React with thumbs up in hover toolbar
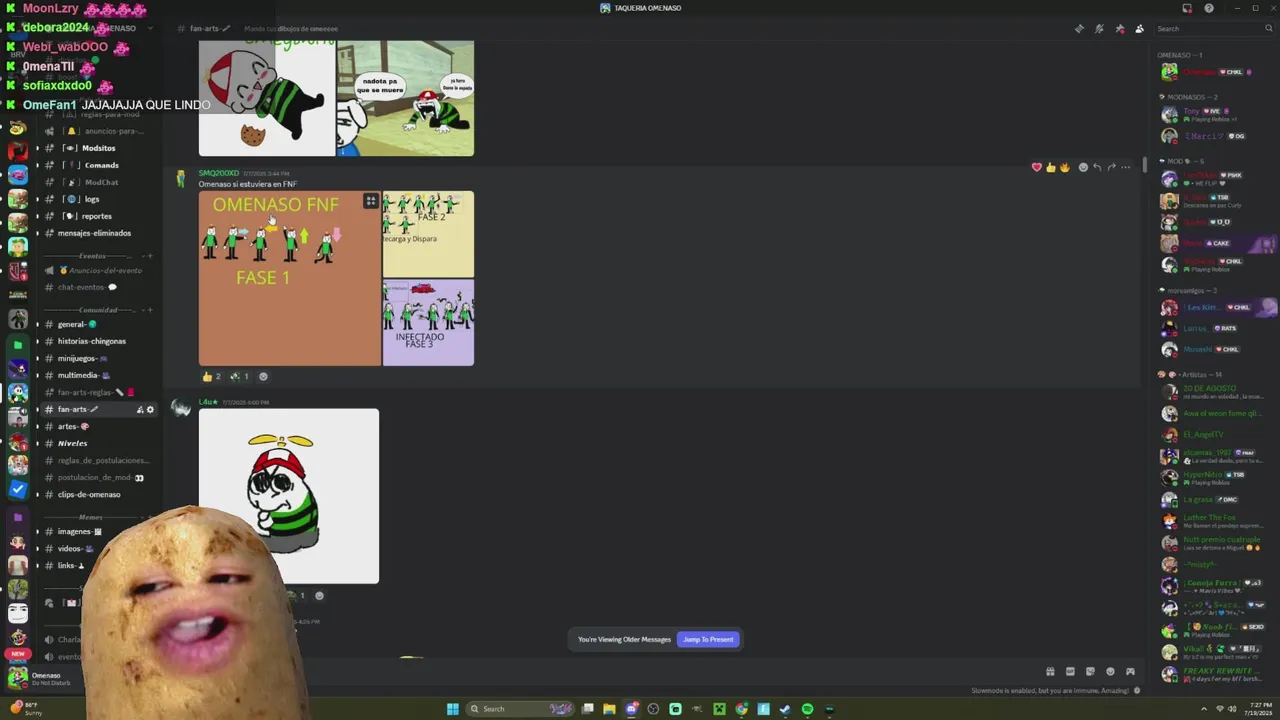The image size is (1280, 720). pyautogui.click(x=1051, y=167)
